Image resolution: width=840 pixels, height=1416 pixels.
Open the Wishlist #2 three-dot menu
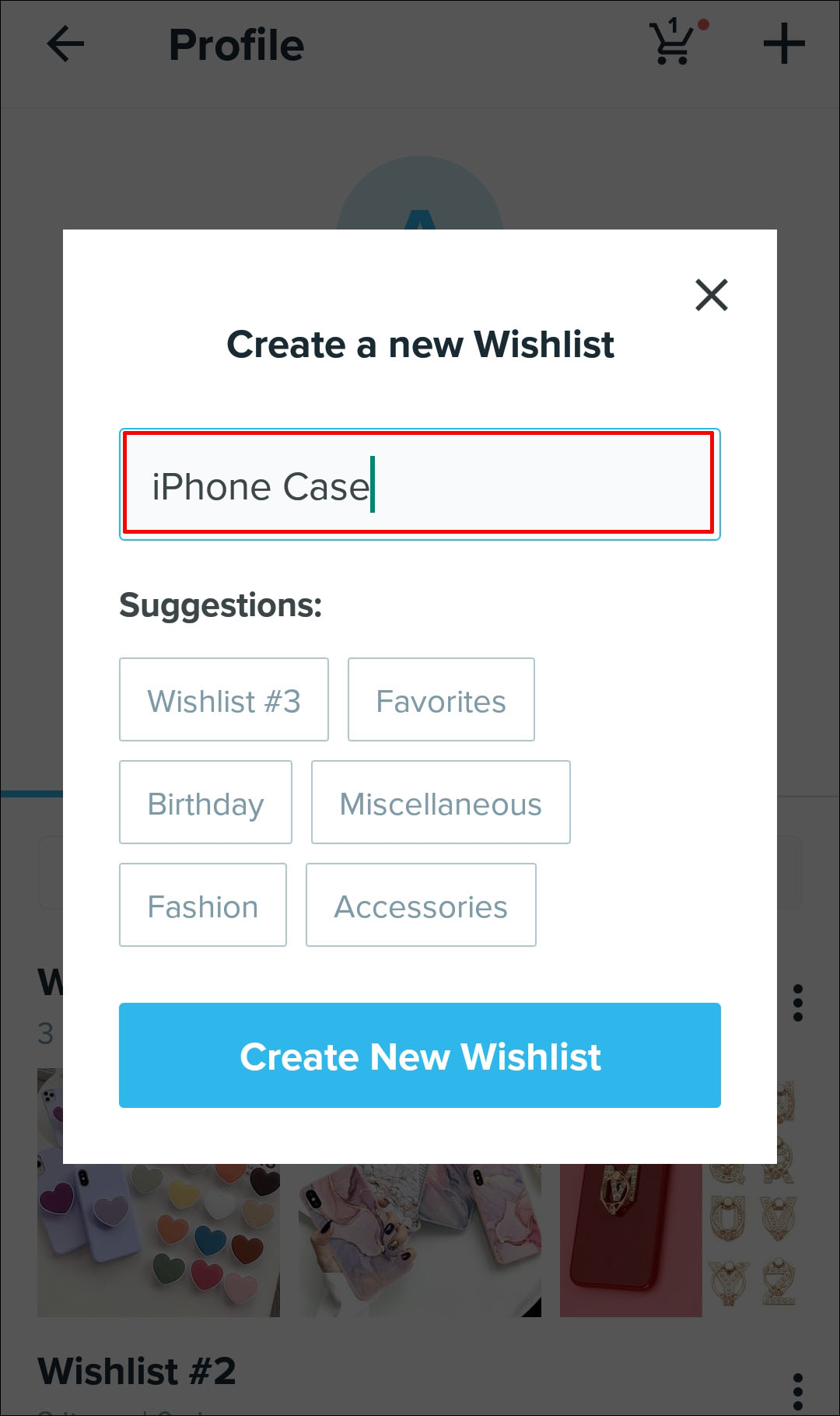point(797,1390)
